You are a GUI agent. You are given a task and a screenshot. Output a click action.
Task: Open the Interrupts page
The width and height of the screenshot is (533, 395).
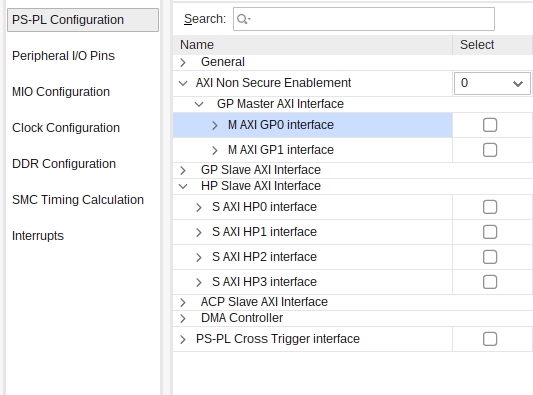click(x=38, y=236)
